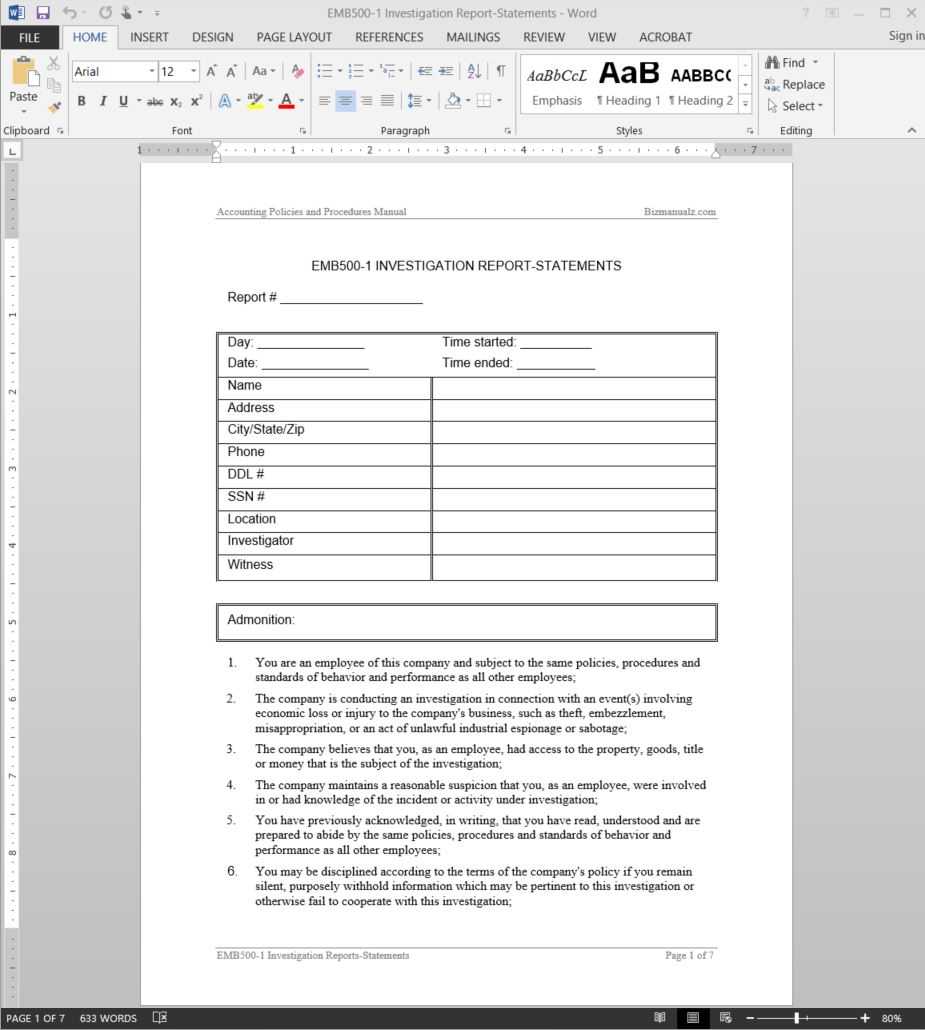This screenshot has width=925, height=1030.
Task: Open the Change Case Aa dropdown
Action: [x=263, y=71]
